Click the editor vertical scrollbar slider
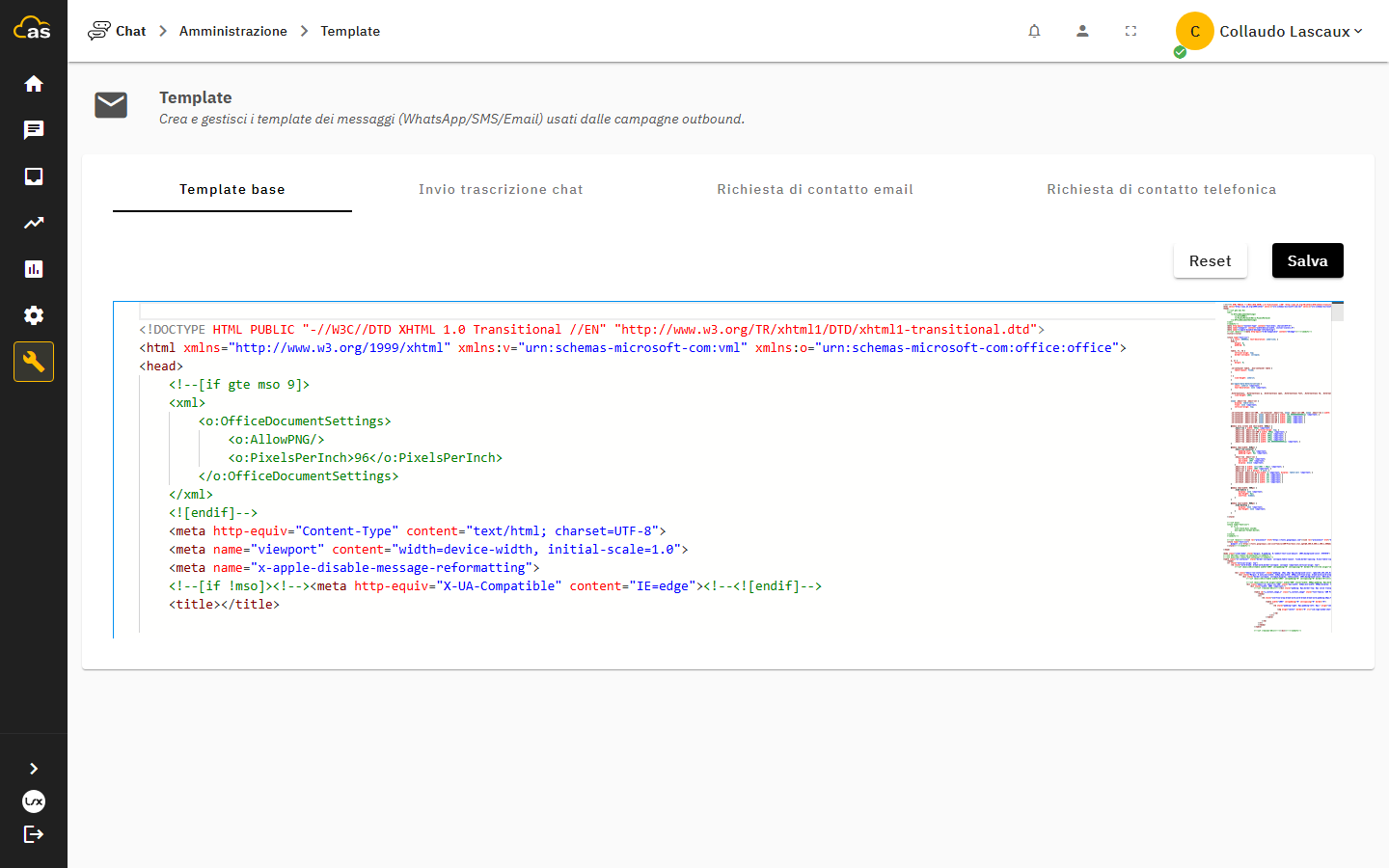The height and width of the screenshot is (868, 1389). [1337, 312]
